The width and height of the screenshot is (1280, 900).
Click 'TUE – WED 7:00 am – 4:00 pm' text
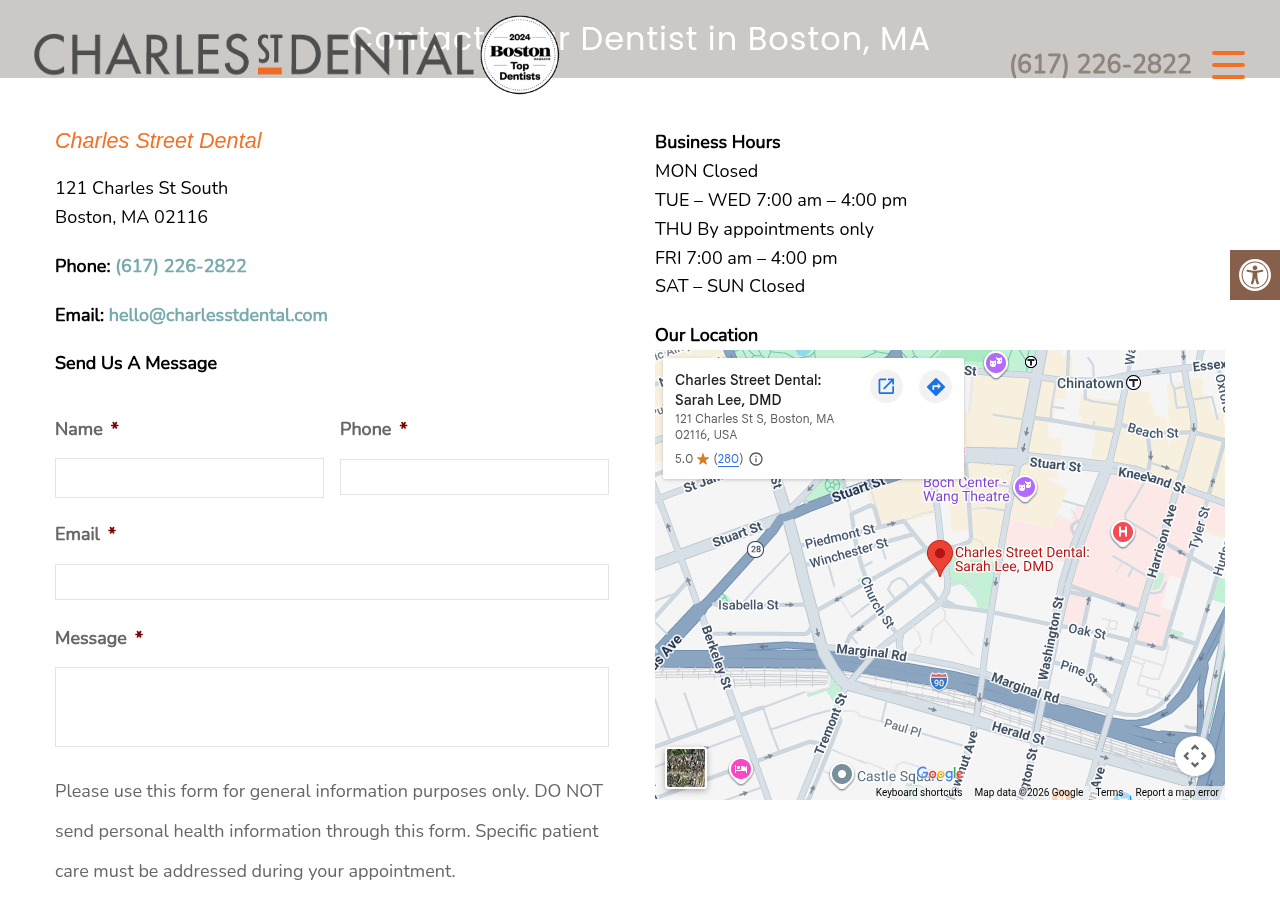coord(781,200)
